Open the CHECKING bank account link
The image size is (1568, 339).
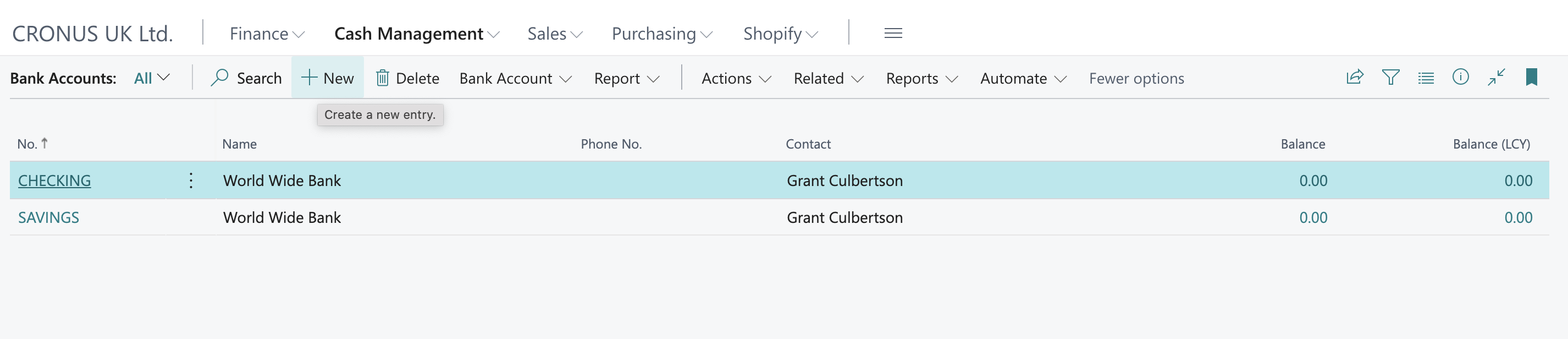click(x=54, y=181)
